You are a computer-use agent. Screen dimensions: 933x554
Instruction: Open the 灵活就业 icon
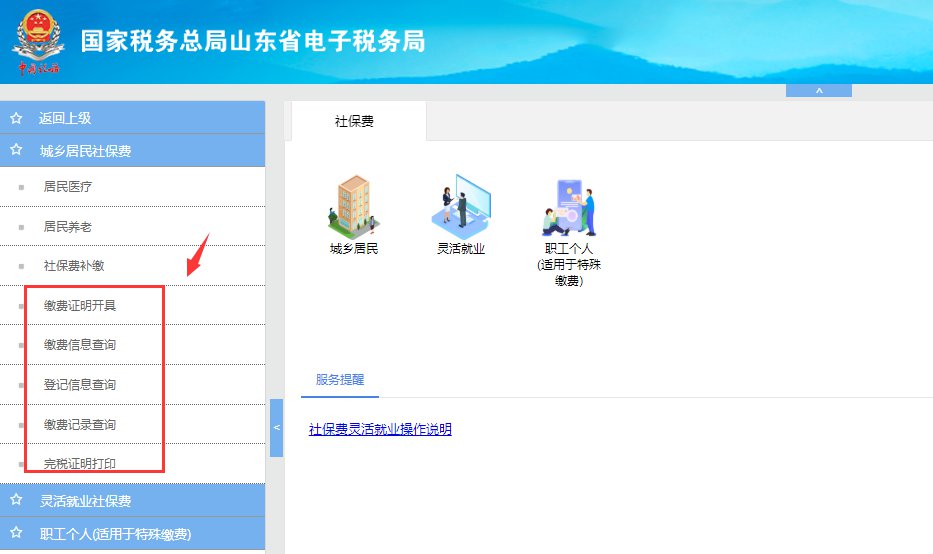click(460, 206)
